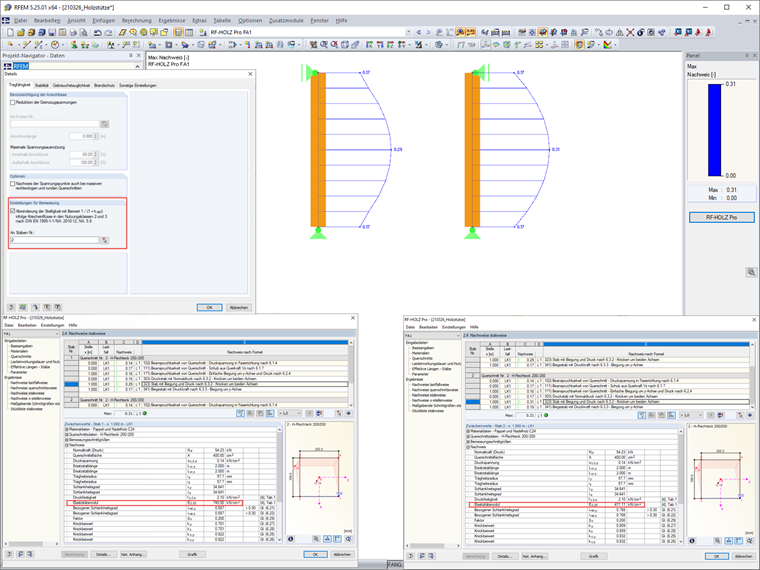Image resolution: width=760 pixels, height=570 pixels.
Task: Toggle Abminderung der Steifigkeit checkbox
Action: (x=13, y=211)
